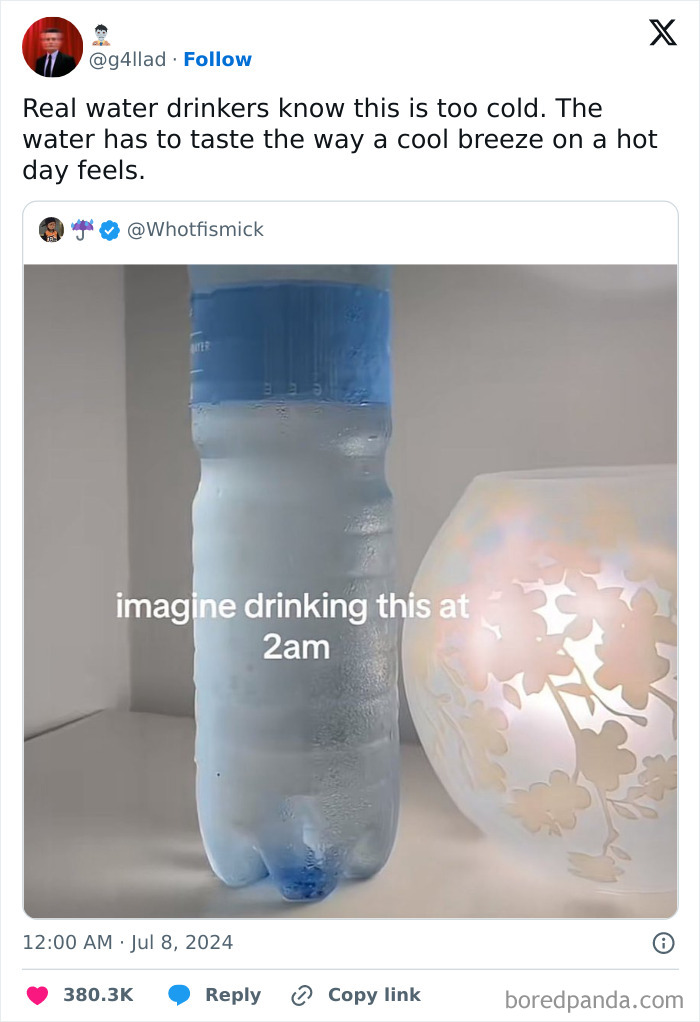The width and height of the screenshot is (700, 1022).
Task: Click the blue reply bubble icon
Action: (179, 995)
